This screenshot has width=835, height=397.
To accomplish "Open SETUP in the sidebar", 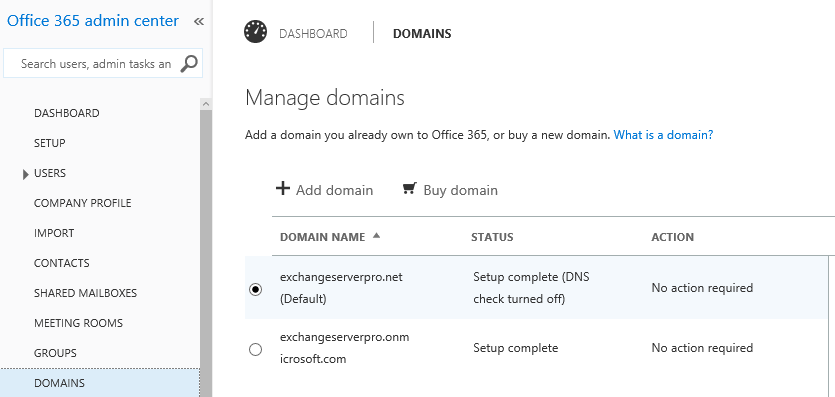I will click(x=50, y=143).
